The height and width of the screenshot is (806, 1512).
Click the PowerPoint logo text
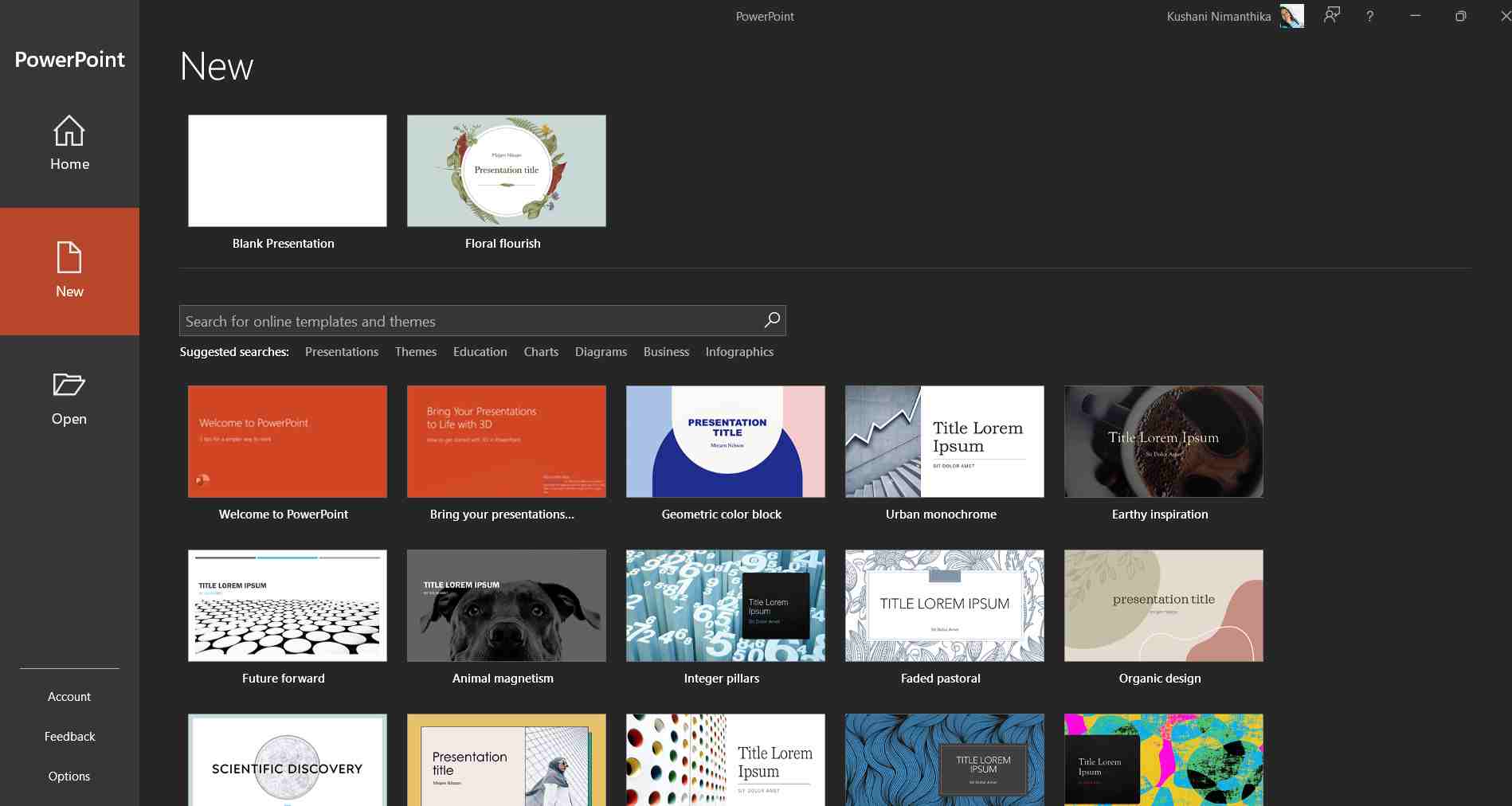pyautogui.click(x=69, y=60)
